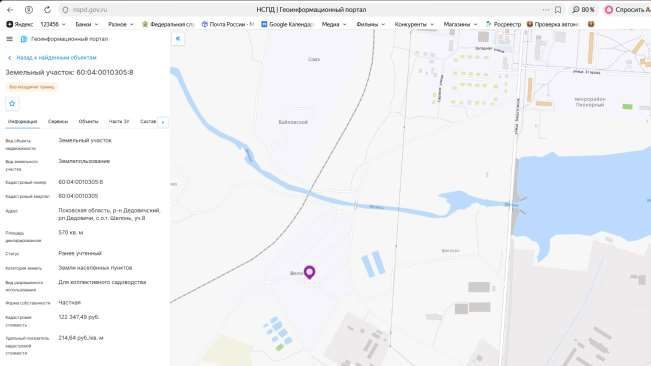This screenshot has width=651, height=366.
Task: Expand the Разное bookmarks folder
Action: point(120,24)
